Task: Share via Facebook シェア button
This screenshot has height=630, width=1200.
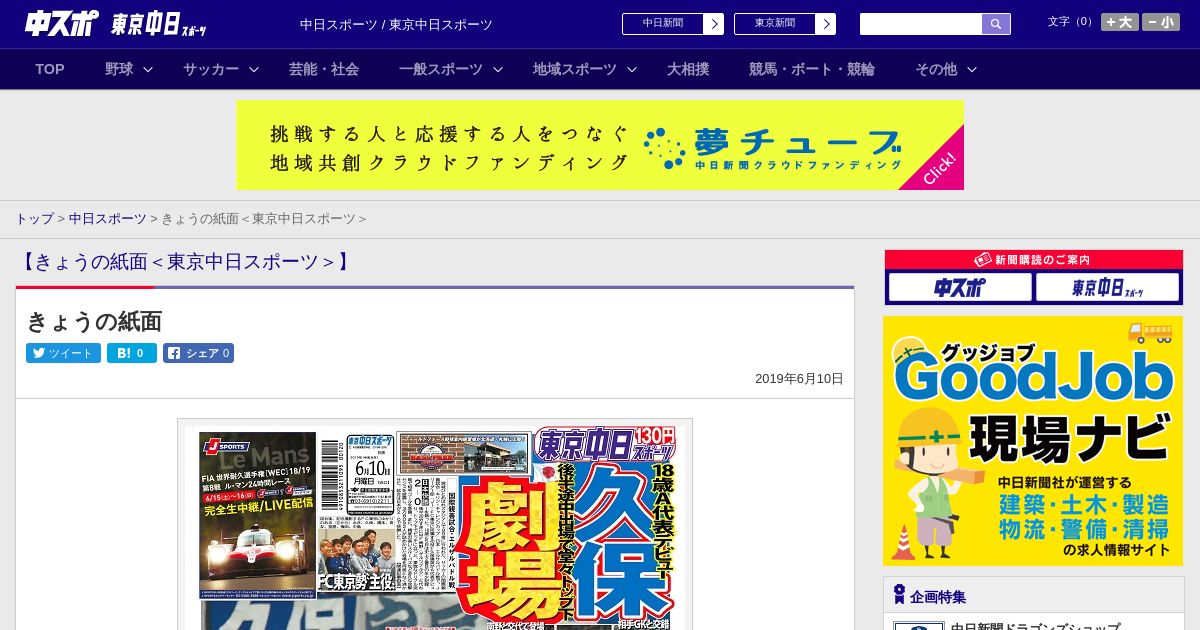Action: click(x=198, y=353)
